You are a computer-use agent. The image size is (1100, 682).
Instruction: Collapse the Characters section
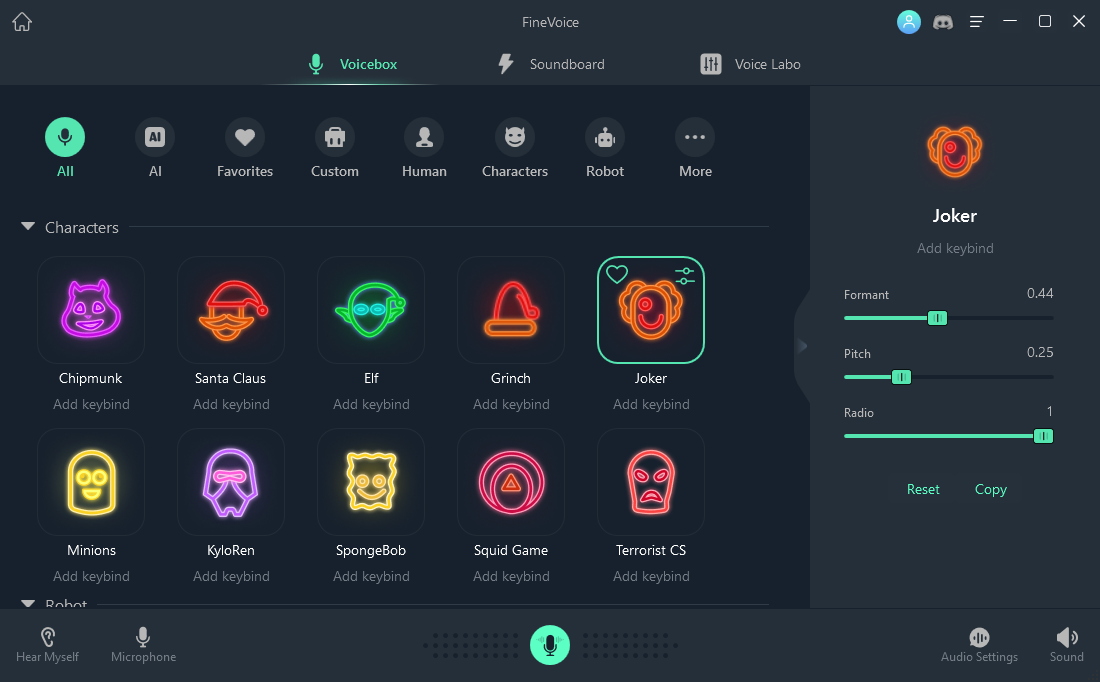28,227
